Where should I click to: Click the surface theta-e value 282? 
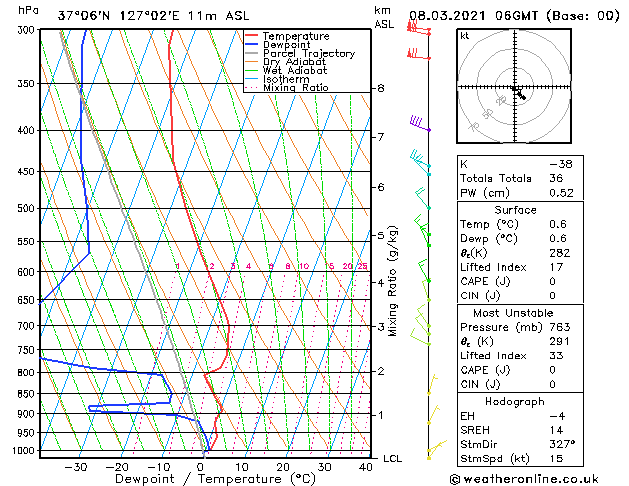(560, 253)
